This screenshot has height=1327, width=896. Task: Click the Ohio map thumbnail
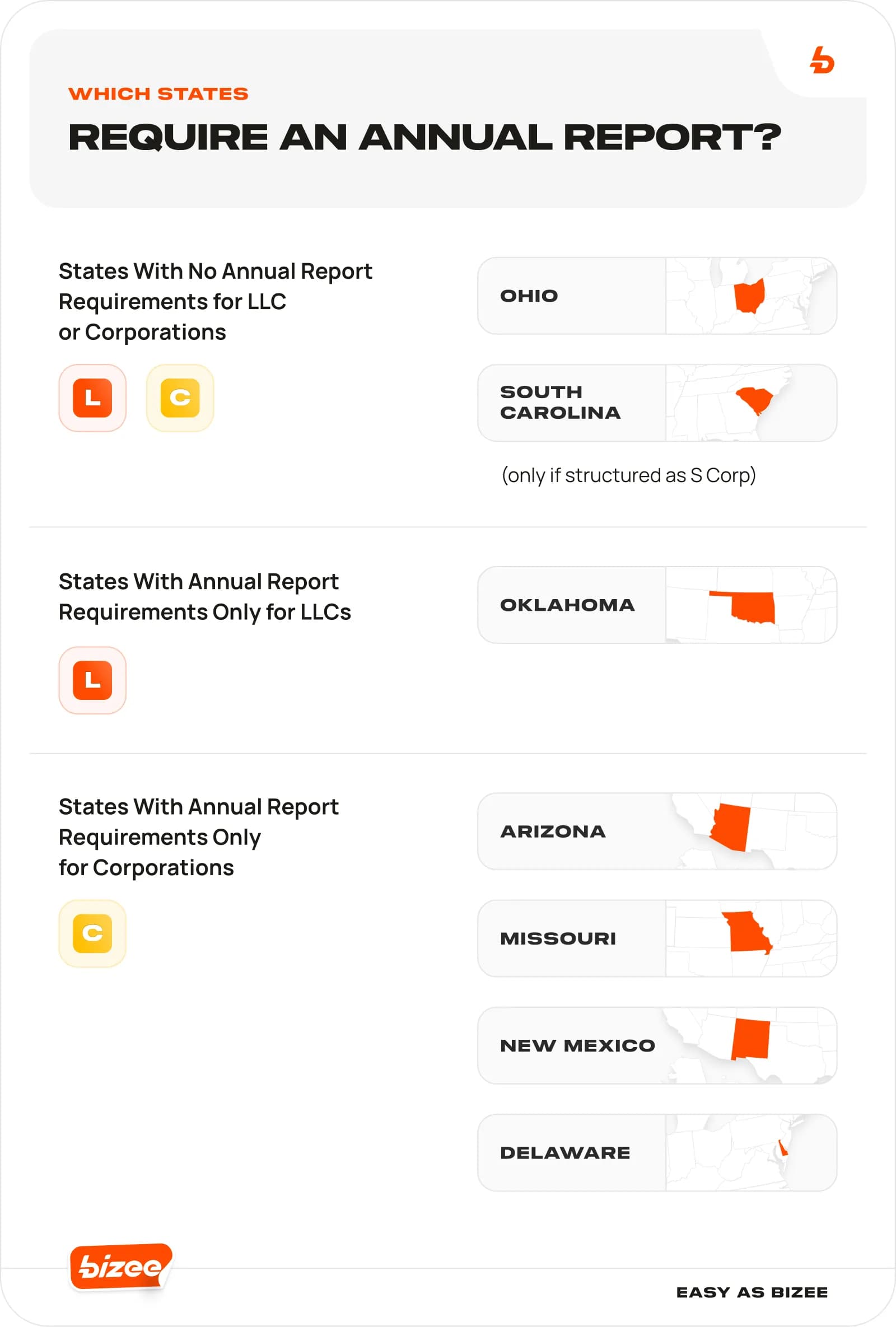tap(750, 296)
